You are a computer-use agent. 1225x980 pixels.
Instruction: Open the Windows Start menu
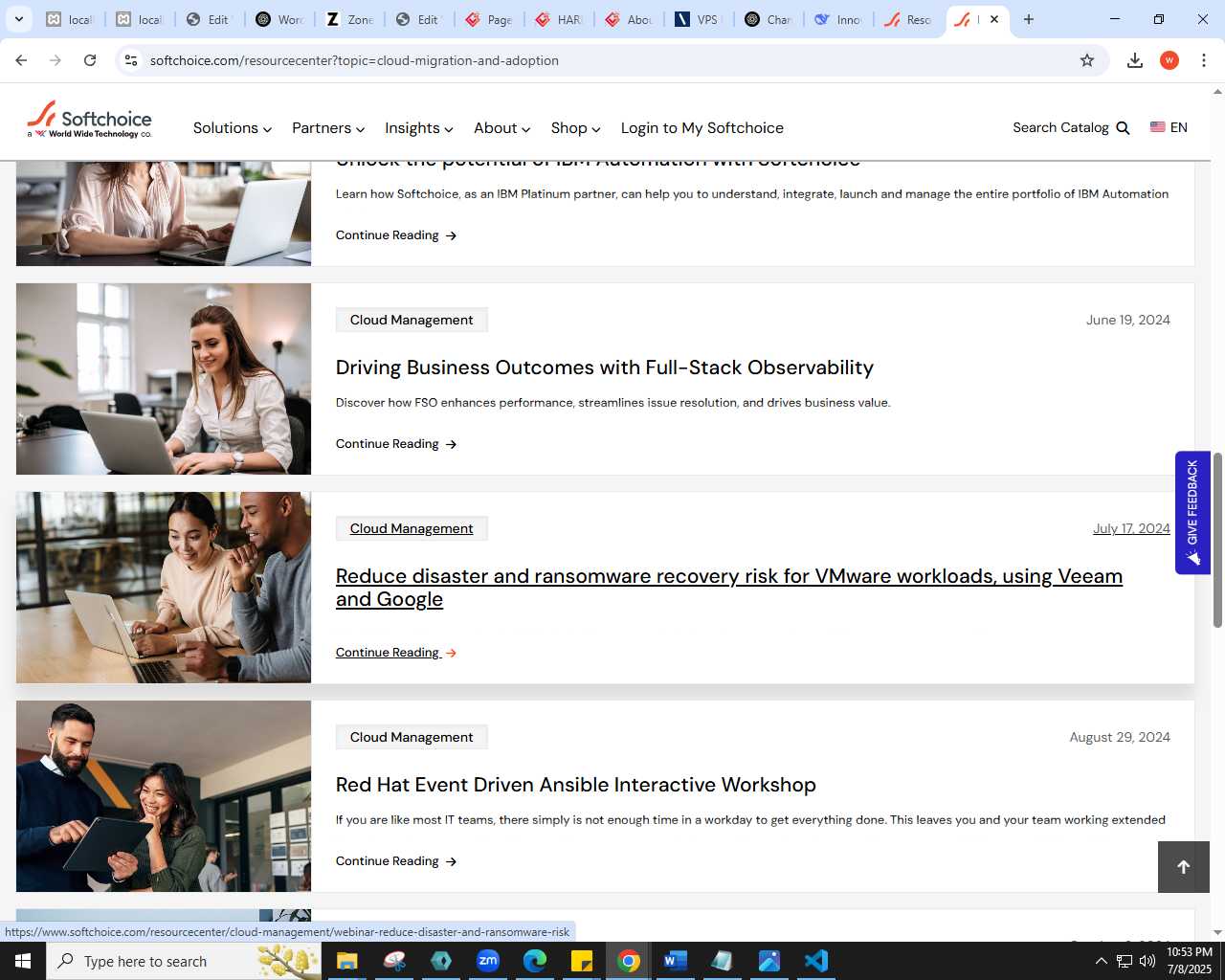pyautogui.click(x=23, y=961)
